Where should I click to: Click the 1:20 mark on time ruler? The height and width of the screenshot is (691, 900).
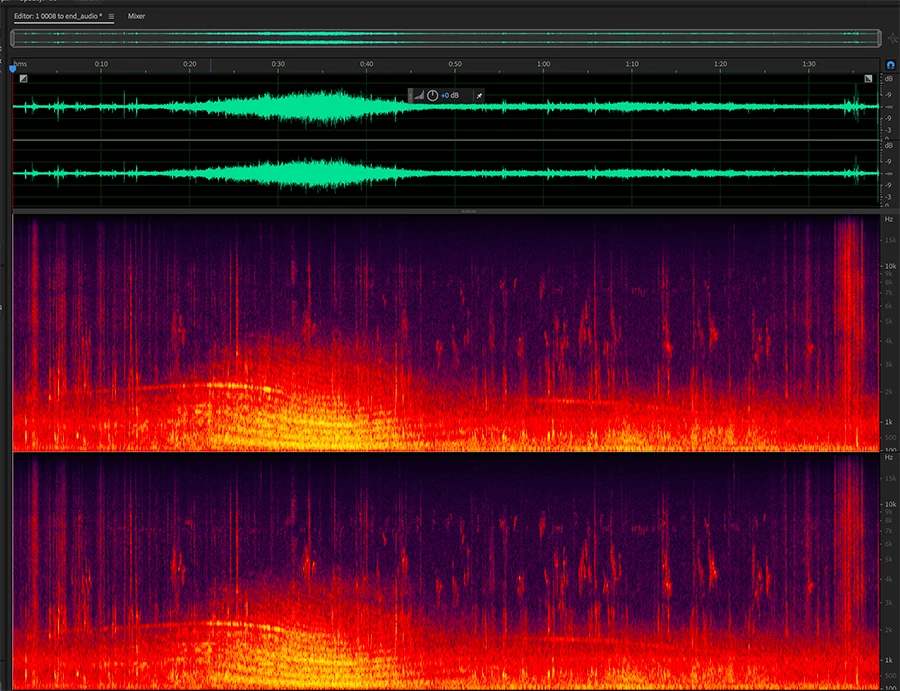721,64
